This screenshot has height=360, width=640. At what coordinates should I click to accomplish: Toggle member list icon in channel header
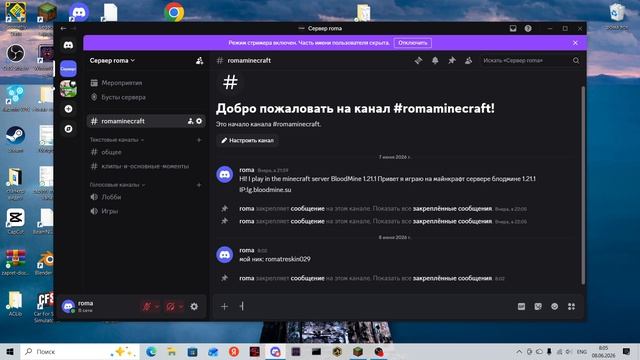click(x=469, y=60)
